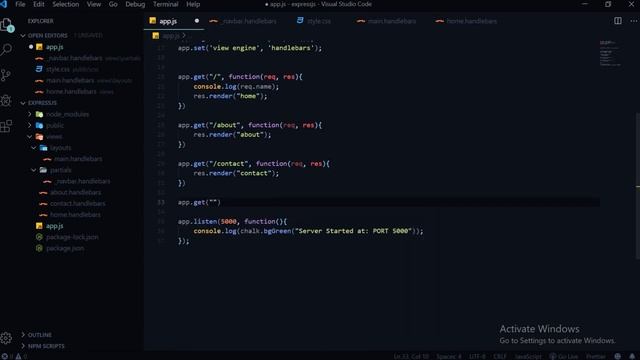
Task: Click UTF-8 encoding in status bar
Action: 477,356
